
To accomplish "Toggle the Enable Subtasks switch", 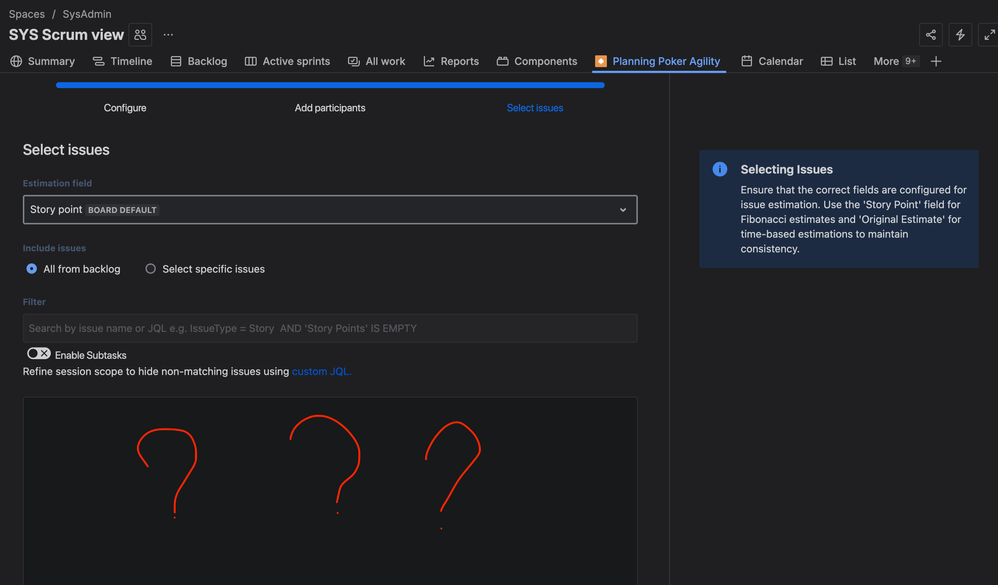I will 39,354.
